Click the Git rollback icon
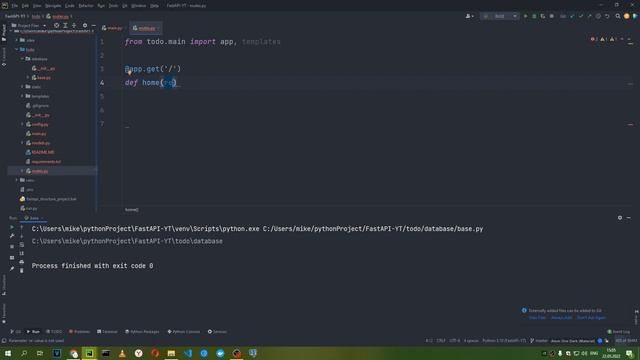640x360 pixels. [x=607, y=16]
